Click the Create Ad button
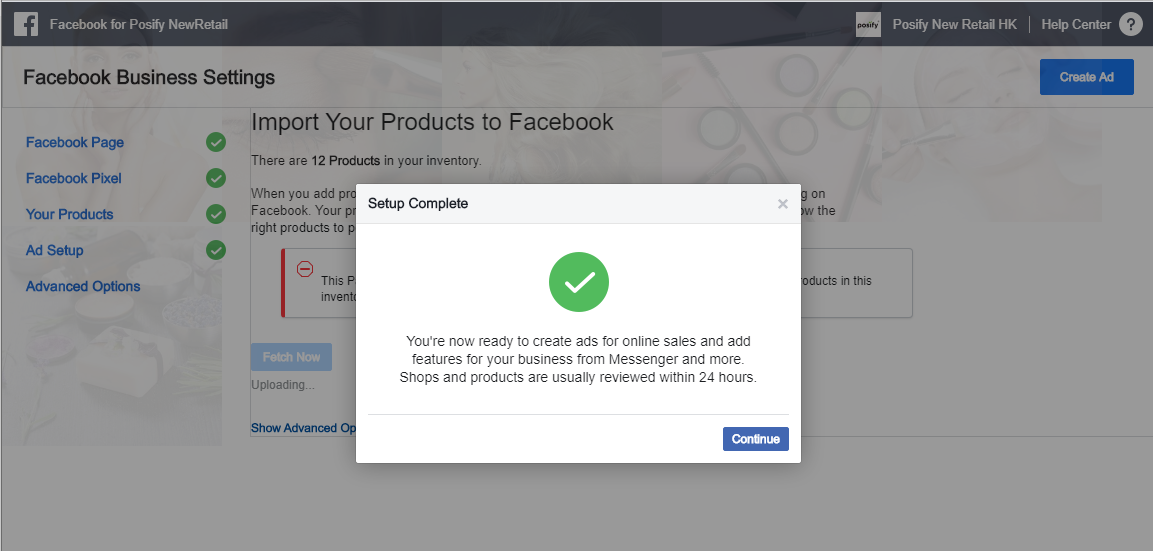The width and height of the screenshot is (1153, 551). pyautogui.click(x=1087, y=77)
